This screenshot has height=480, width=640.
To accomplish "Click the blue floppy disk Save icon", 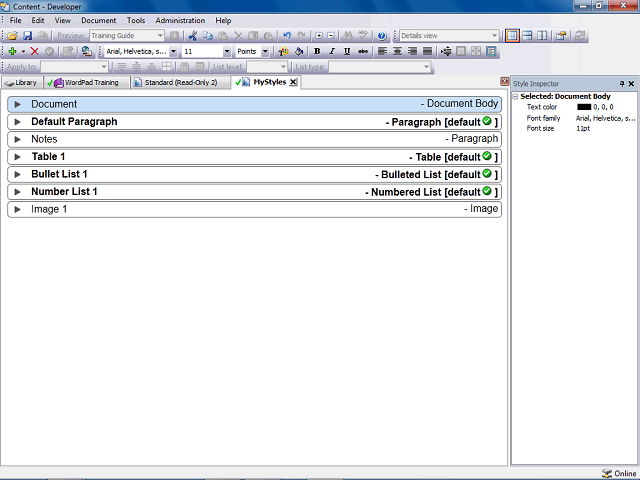I will pos(27,36).
